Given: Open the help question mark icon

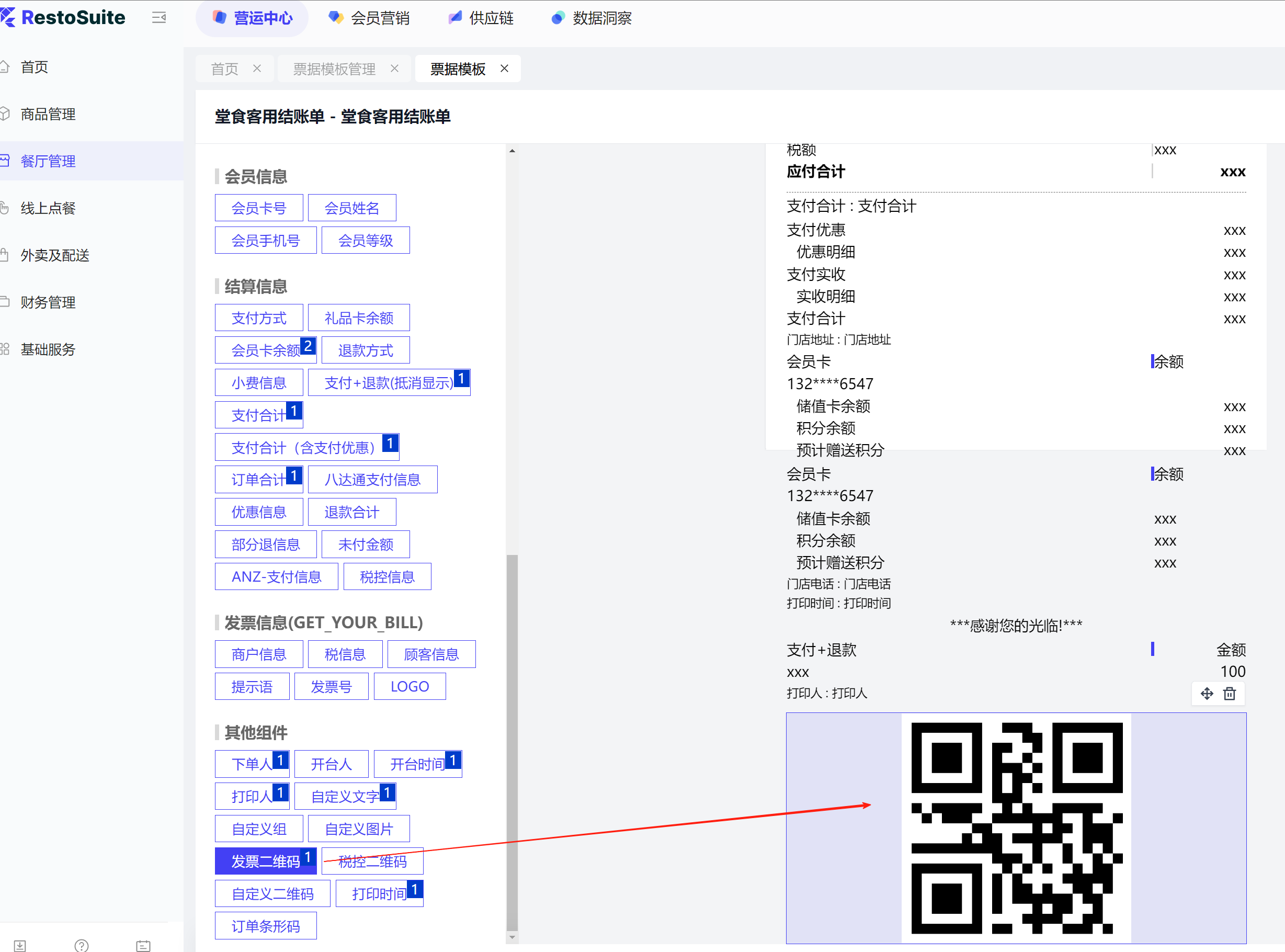Looking at the screenshot, I should (x=82, y=945).
